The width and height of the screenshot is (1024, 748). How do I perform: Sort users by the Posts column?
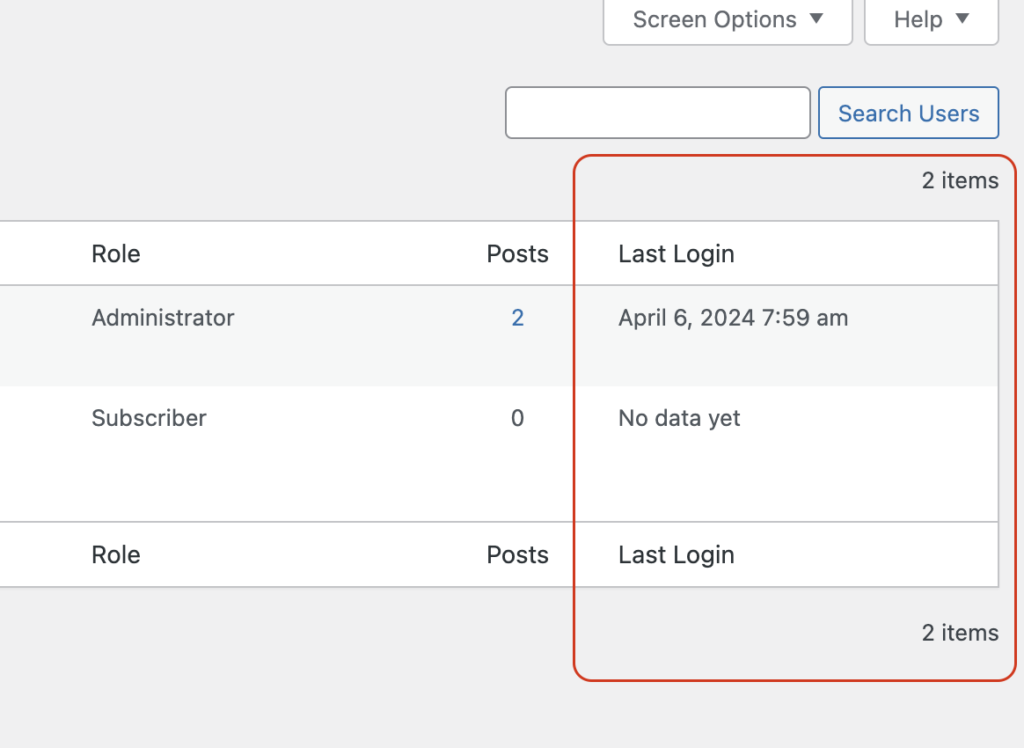pyautogui.click(x=517, y=253)
